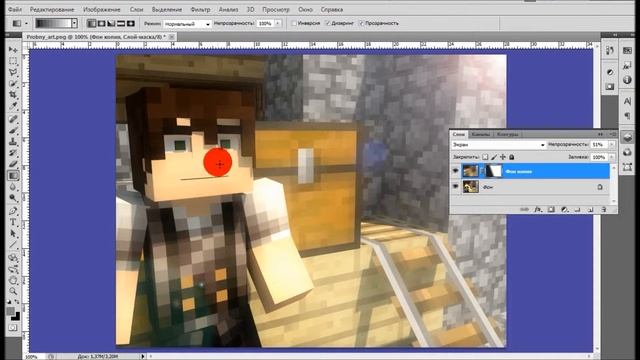Image resolution: width=640 pixels, height=360 pixels.
Task: Select the Lasso tool
Action: pos(13,72)
